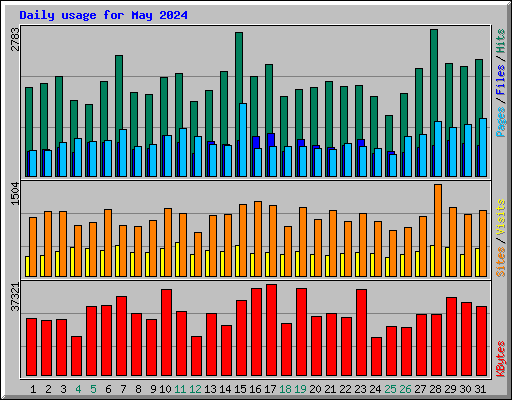
Task: Click the red KBytes bar for day 23
Action: click(x=361, y=333)
